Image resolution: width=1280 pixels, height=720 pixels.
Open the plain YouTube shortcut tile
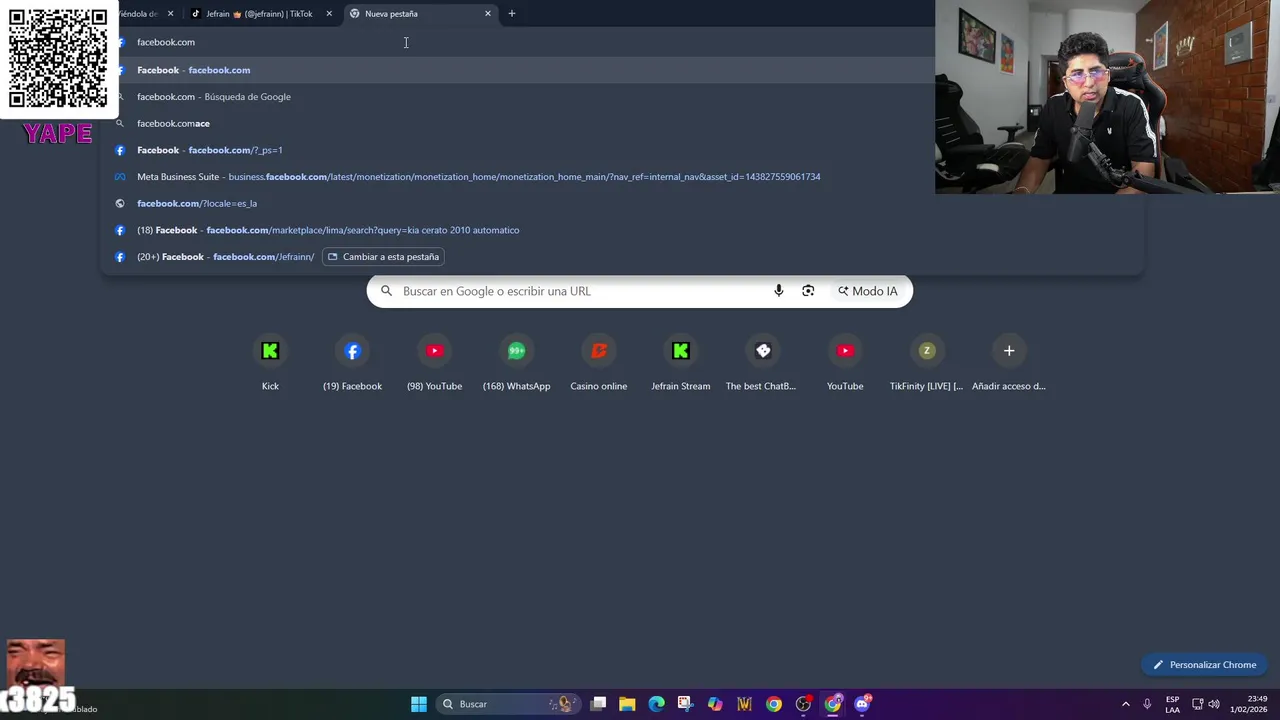[845, 363]
